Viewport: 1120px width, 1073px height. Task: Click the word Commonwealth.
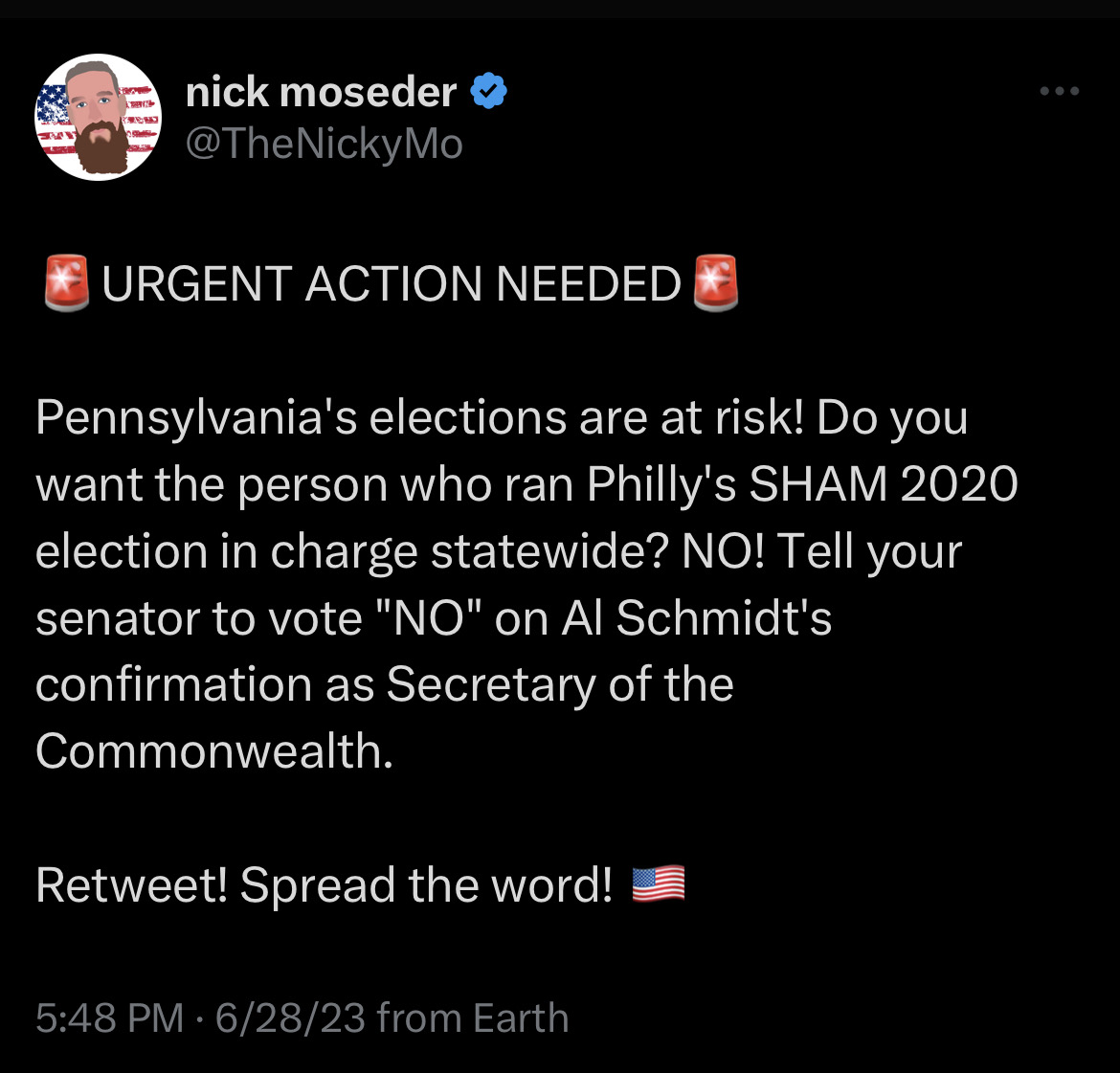click(x=214, y=750)
